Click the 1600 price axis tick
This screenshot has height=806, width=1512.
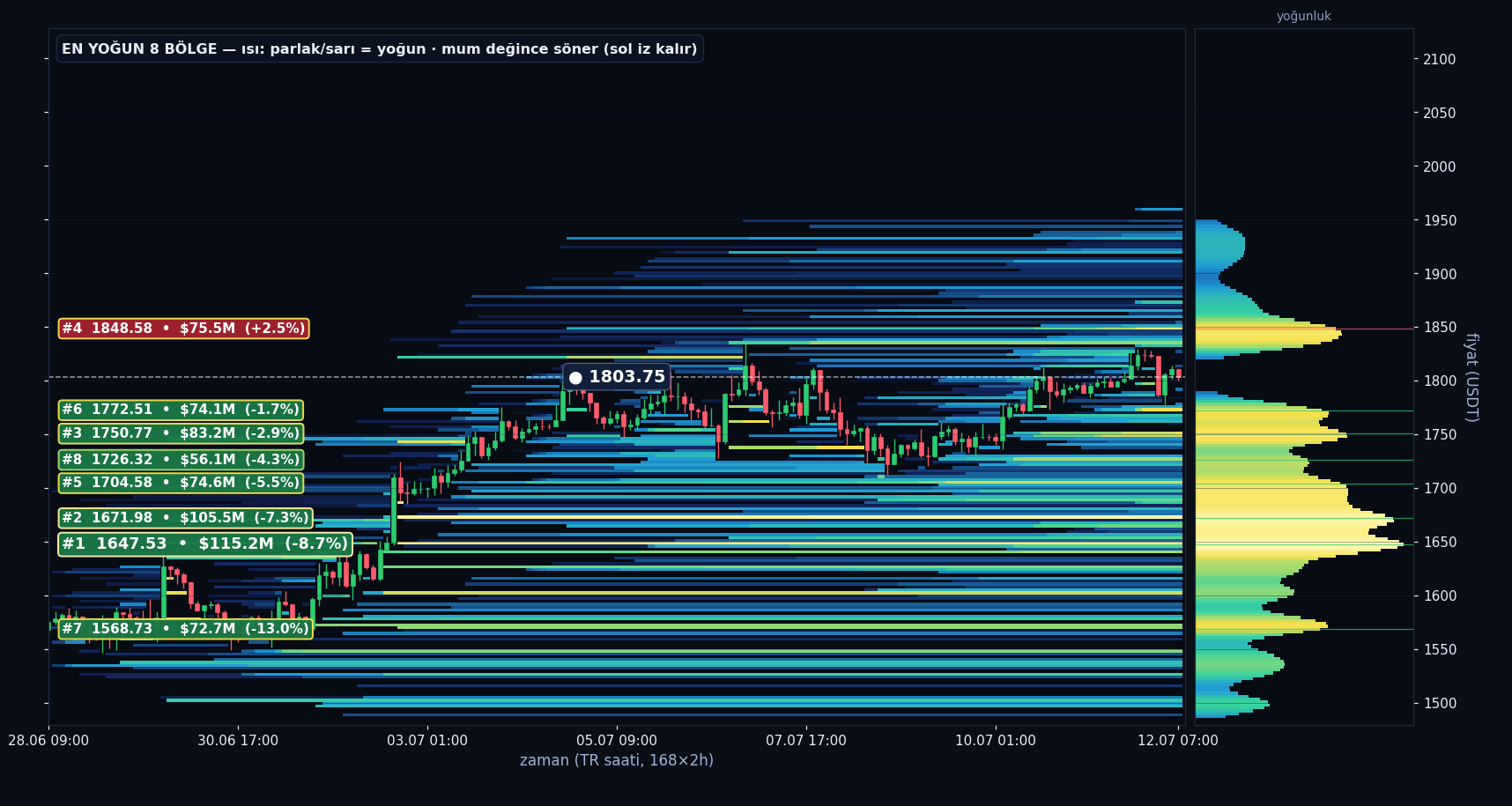tap(1440, 595)
